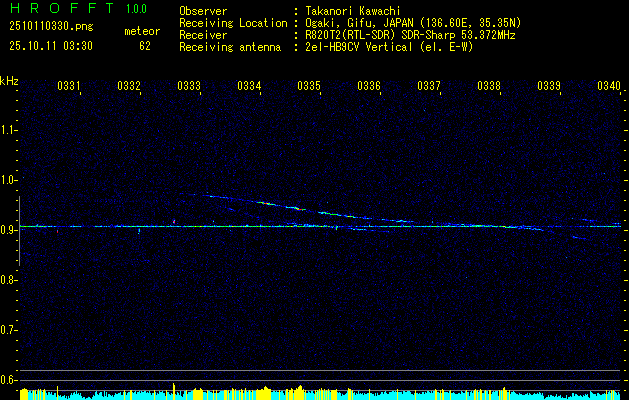Click the 0337 time axis marker
The width and height of the screenshot is (629, 400).
429,86
